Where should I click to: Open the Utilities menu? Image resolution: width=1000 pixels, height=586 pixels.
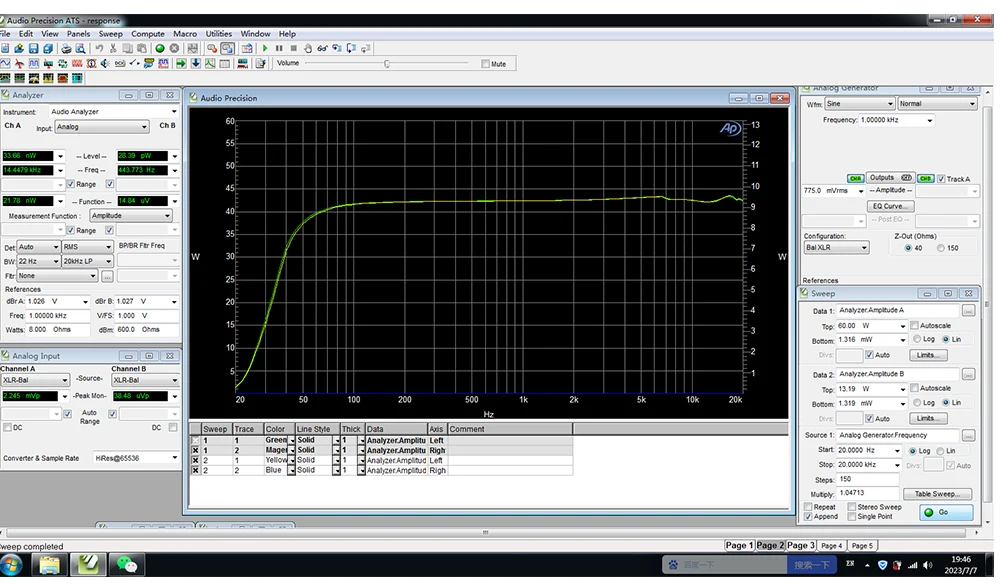[219, 34]
